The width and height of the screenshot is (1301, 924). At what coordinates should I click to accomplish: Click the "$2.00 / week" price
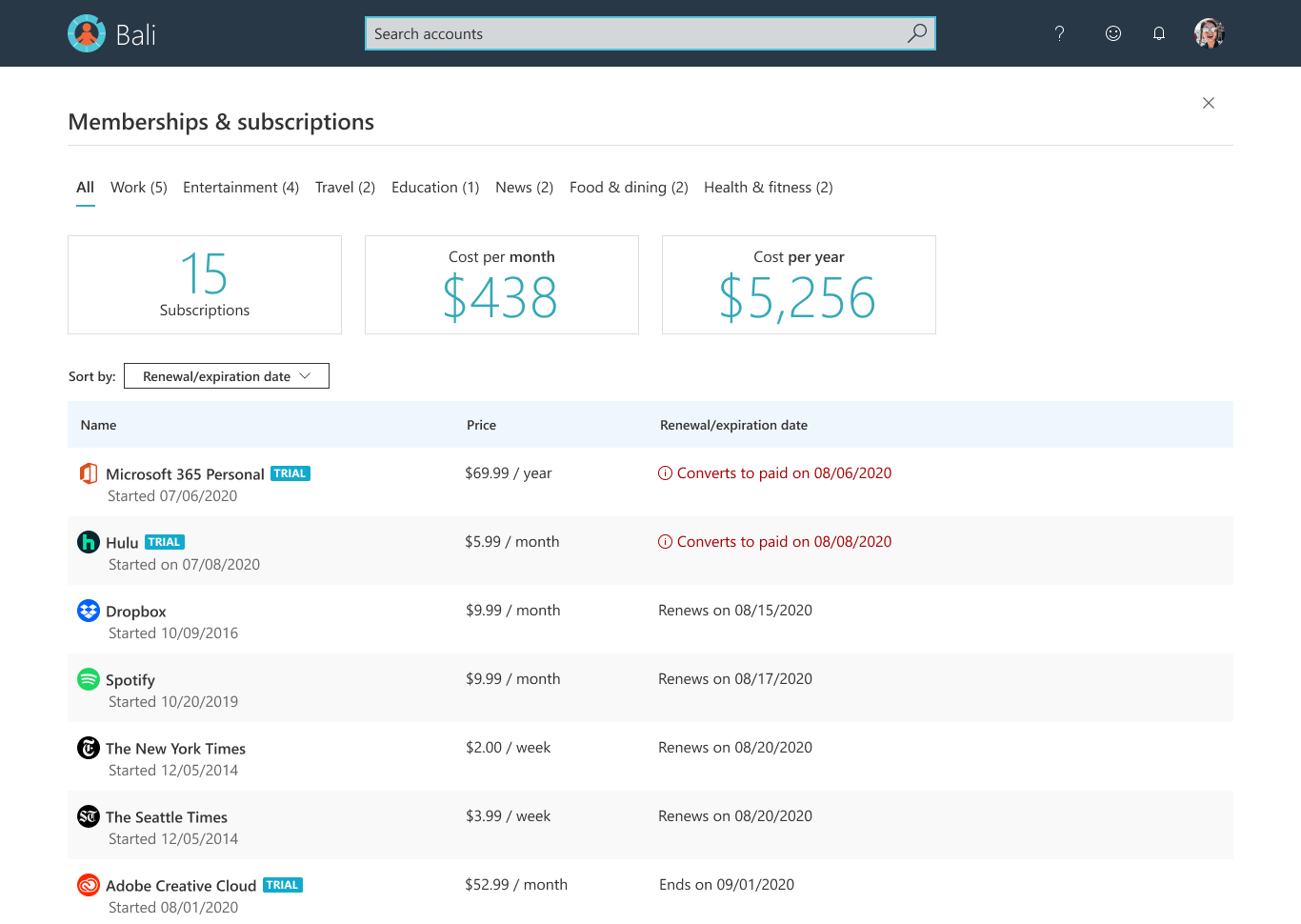coord(509,748)
